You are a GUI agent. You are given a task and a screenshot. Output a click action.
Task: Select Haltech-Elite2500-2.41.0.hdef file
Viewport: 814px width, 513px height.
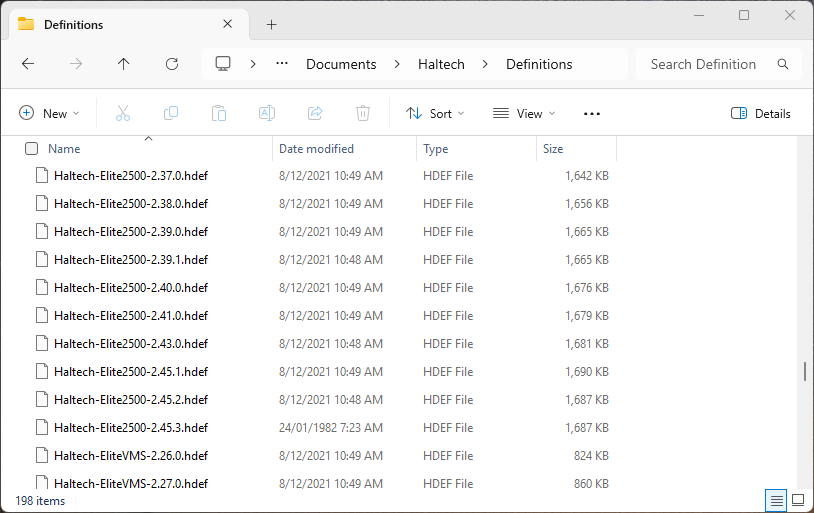tap(131, 316)
